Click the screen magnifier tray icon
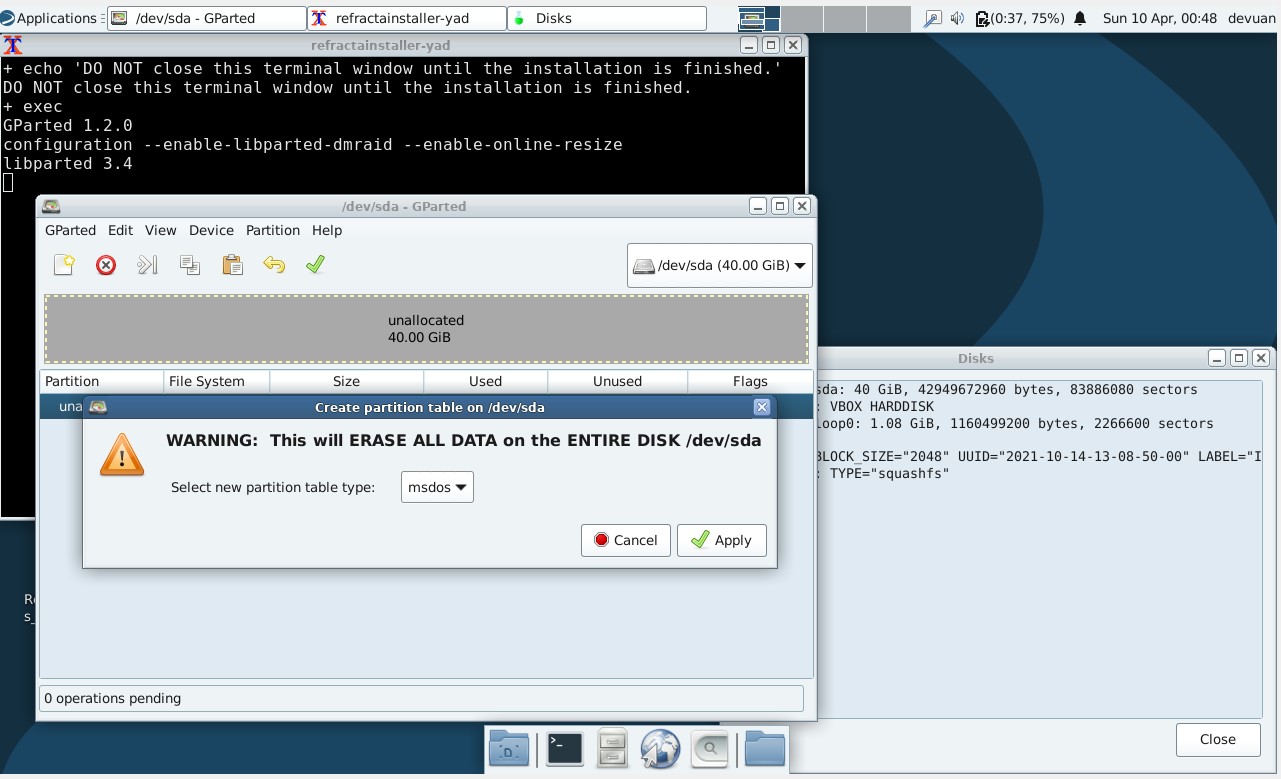This screenshot has height=779, width=1281. (932, 18)
